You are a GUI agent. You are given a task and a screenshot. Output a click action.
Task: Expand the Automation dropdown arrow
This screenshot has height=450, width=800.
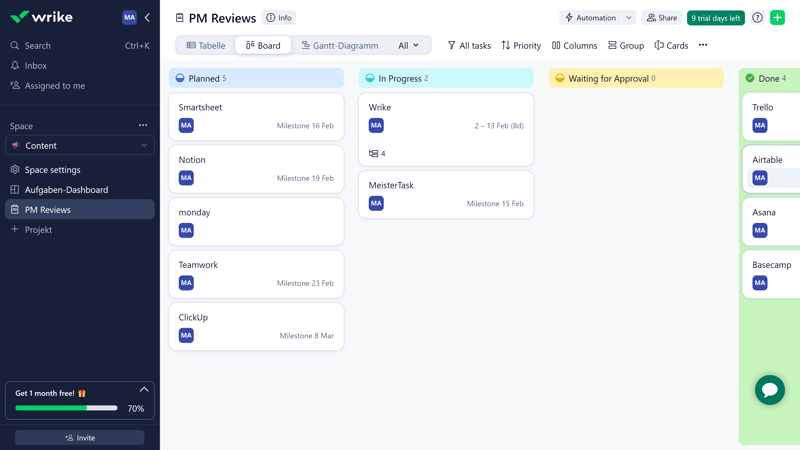[x=629, y=18]
